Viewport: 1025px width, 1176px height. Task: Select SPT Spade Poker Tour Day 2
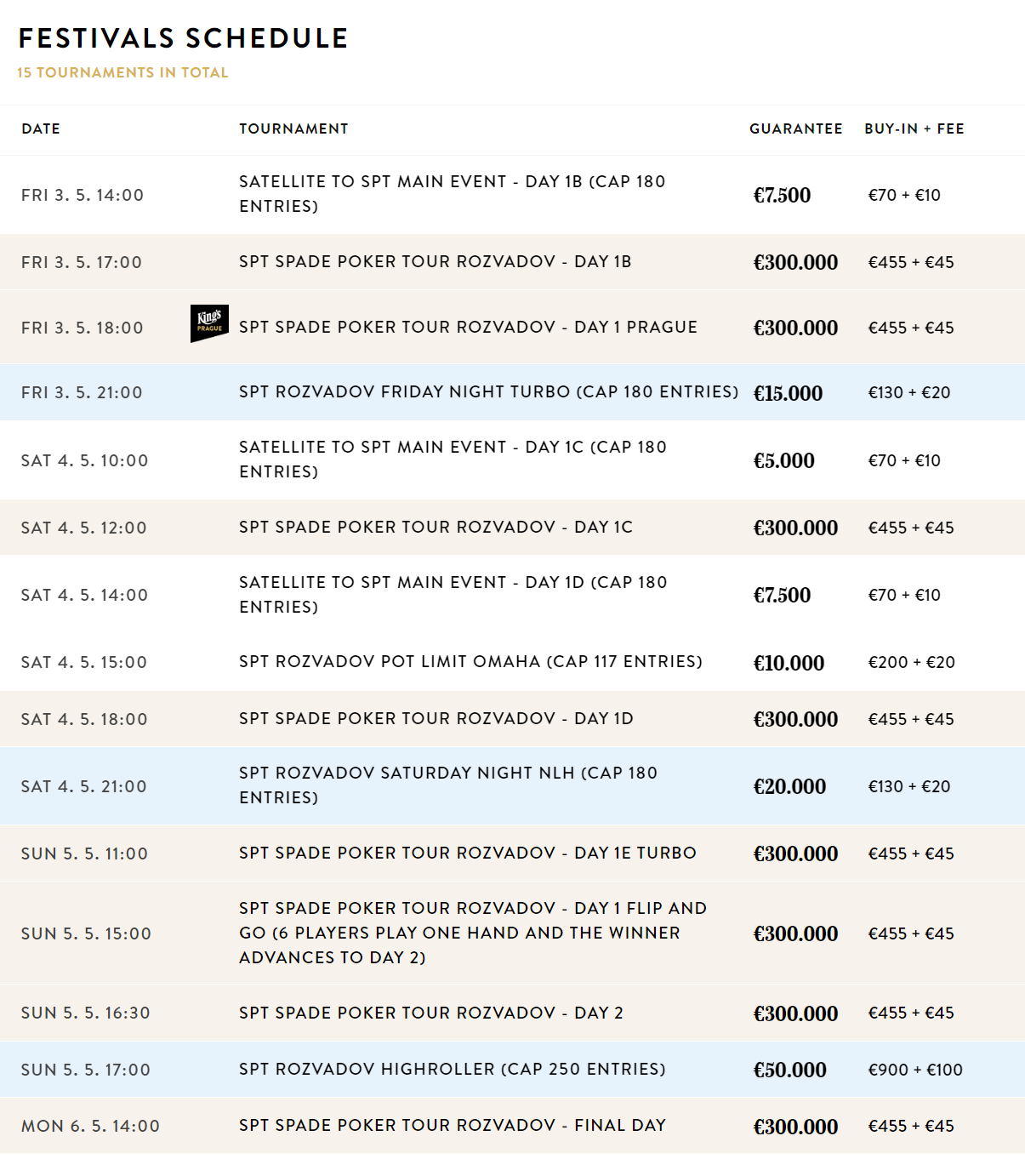[430, 1013]
